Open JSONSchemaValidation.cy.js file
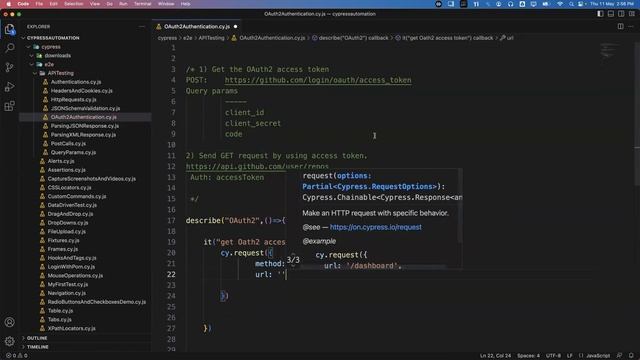Image resolution: width=640 pixels, height=360 pixels. pyautogui.click(x=85, y=109)
